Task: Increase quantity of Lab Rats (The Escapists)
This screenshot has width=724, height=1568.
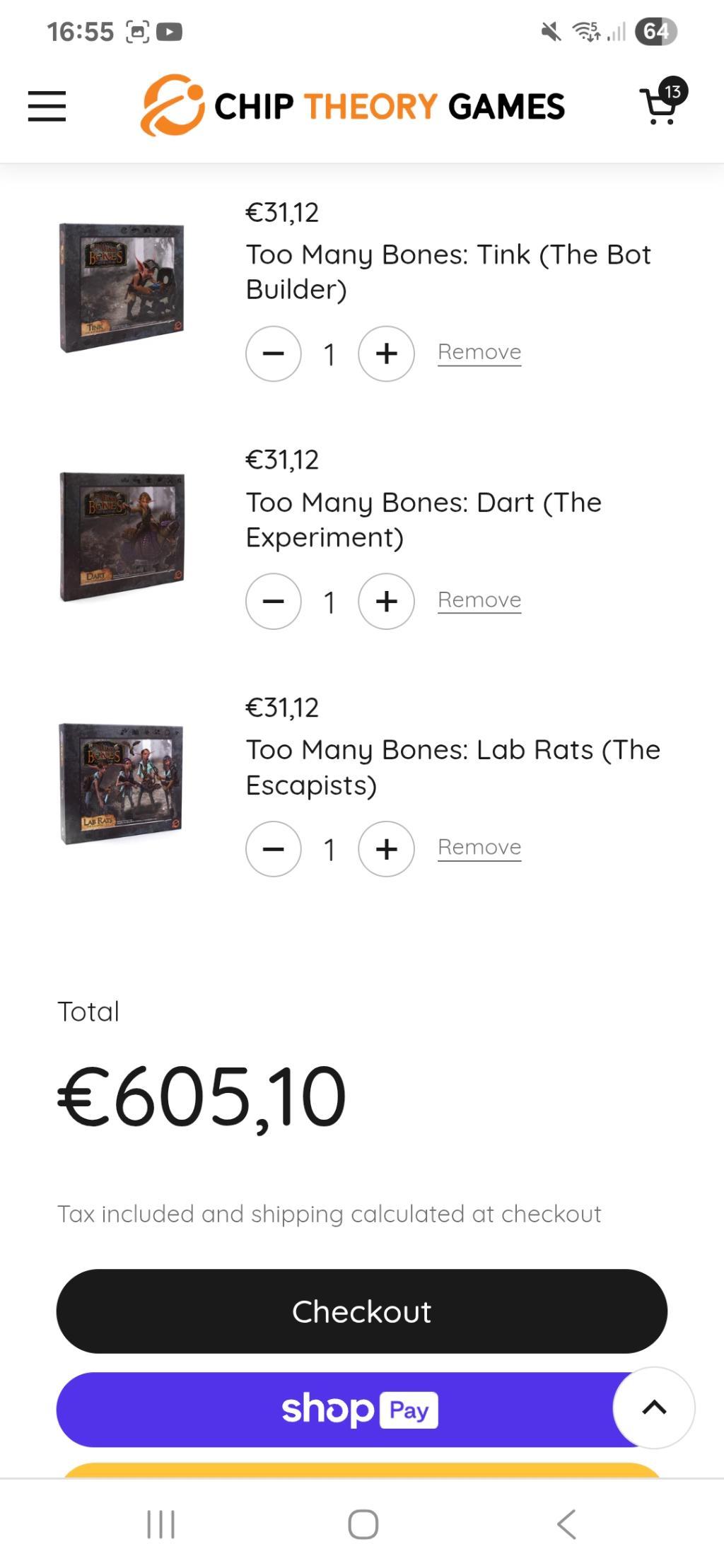Action: [386, 849]
